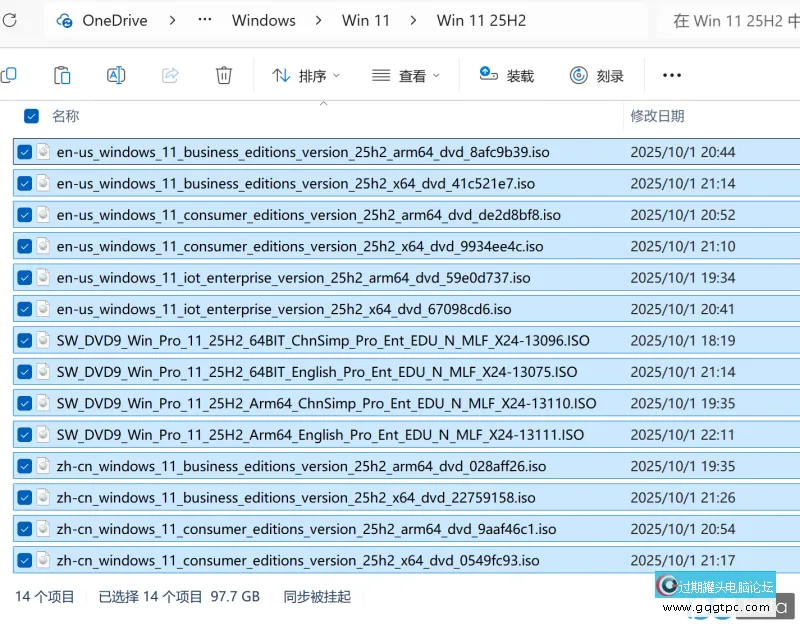
Task: Click the paste clipboard icon in toolbar
Action: tap(62, 75)
